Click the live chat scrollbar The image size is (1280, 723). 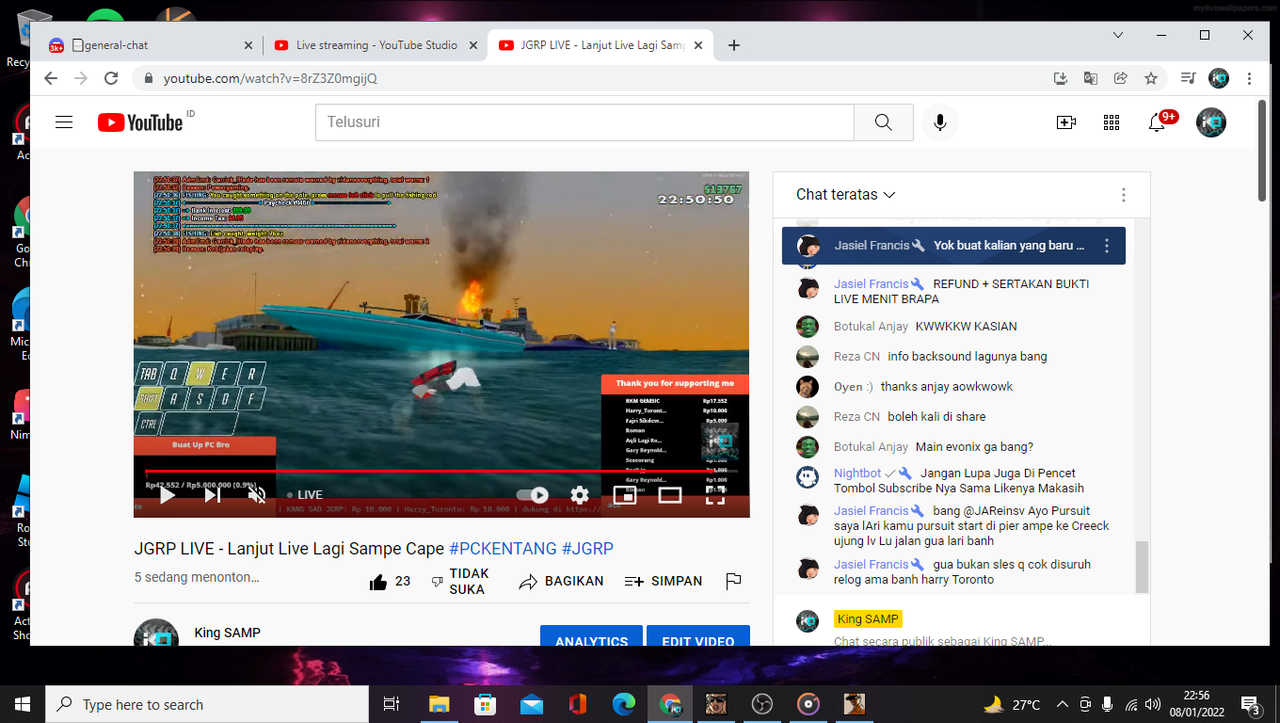(1142, 568)
